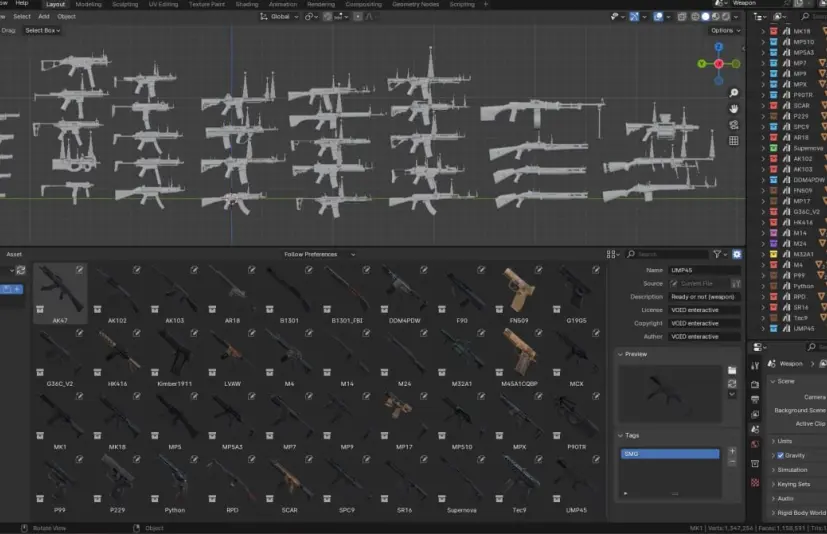This screenshot has width=827, height=534.
Task: Click the asset browser search field
Action: click(668, 254)
